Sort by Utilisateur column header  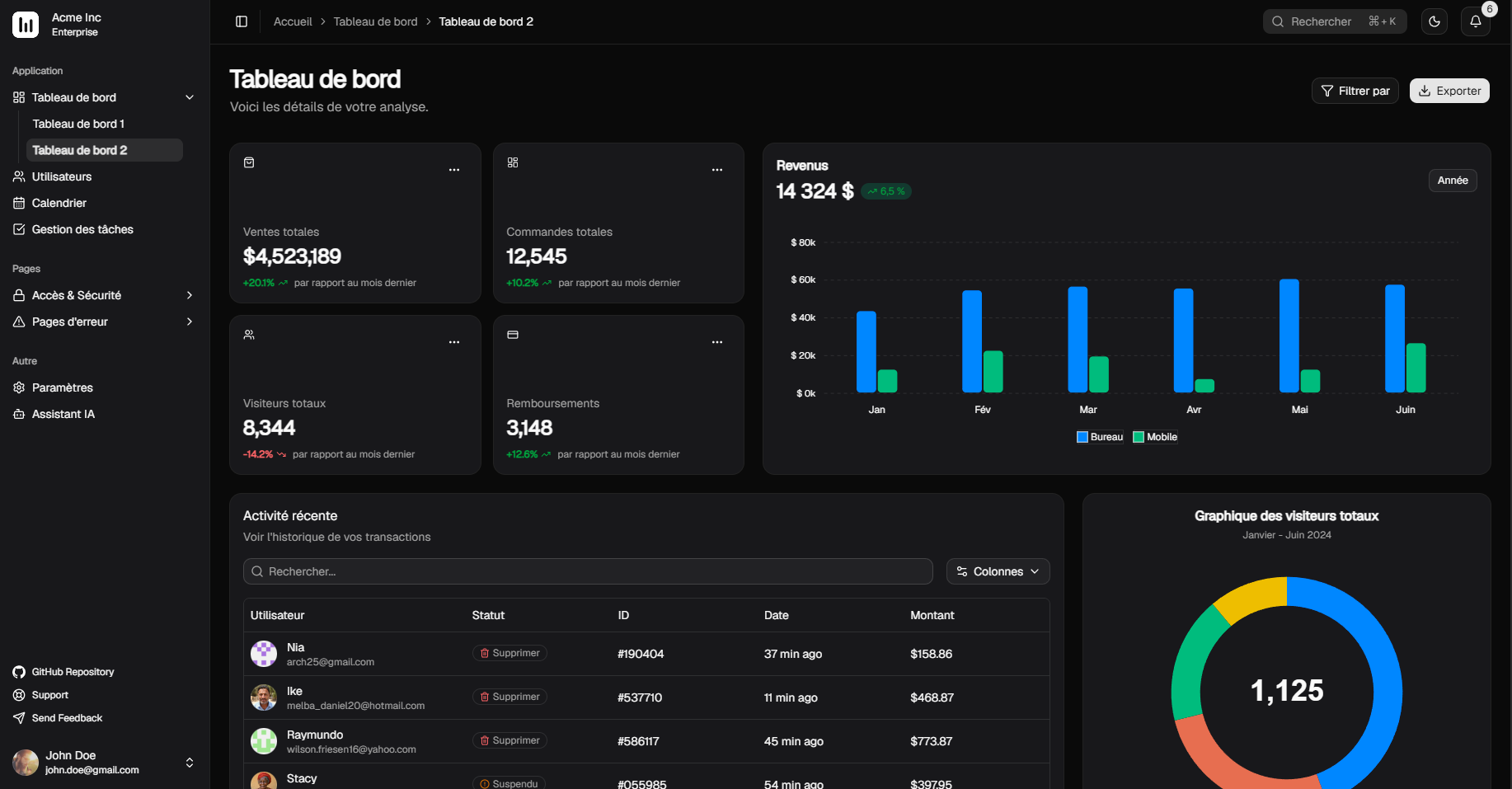(x=277, y=615)
